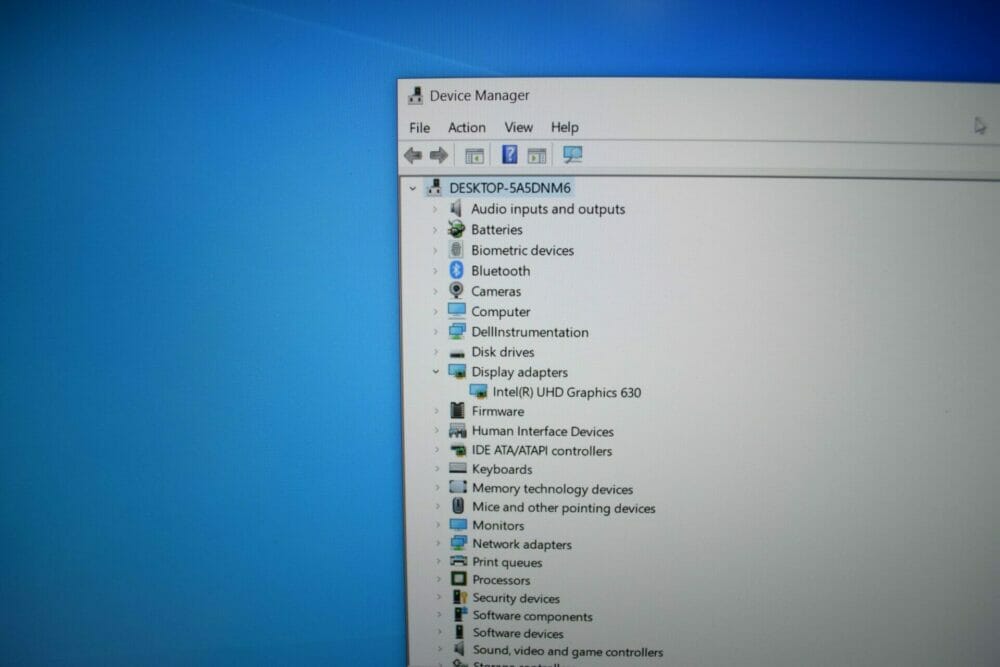This screenshot has width=1000, height=667.
Task: Select the Print queues label
Action: [507, 562]
